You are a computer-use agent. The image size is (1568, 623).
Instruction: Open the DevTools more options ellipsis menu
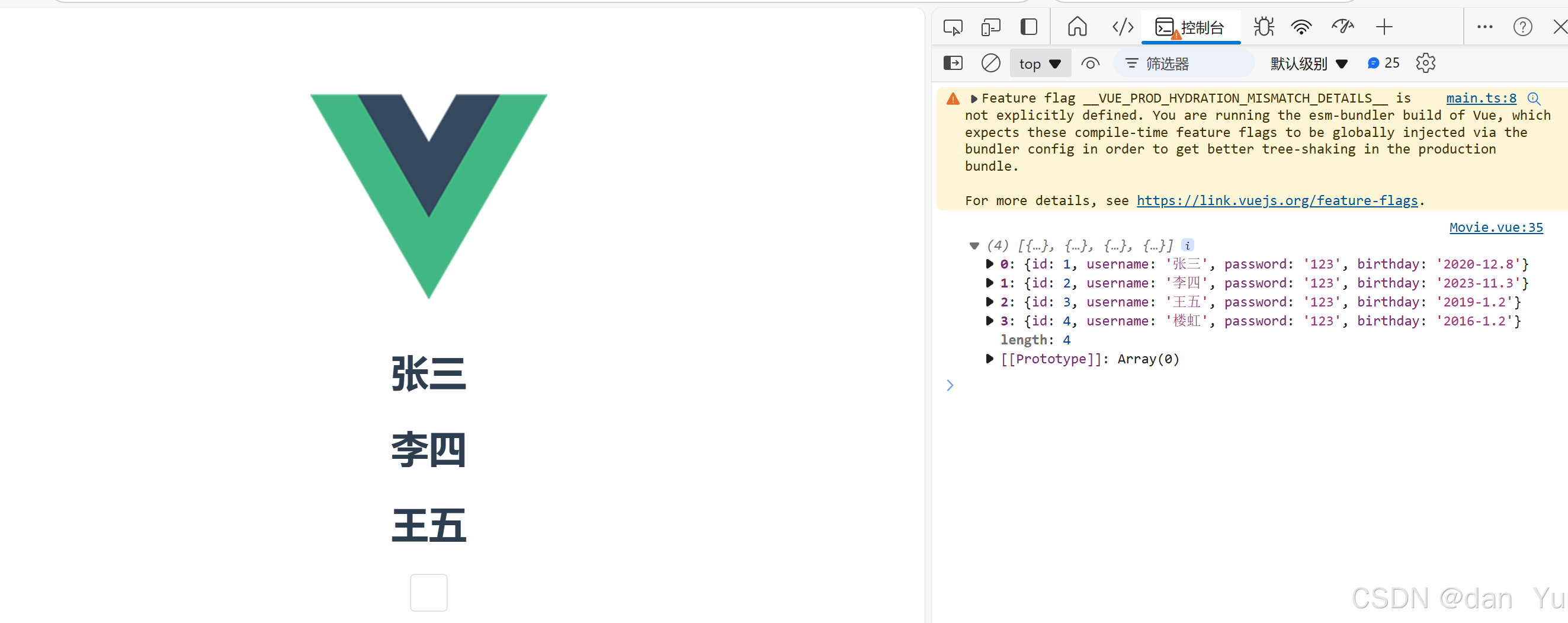pos(1484,27)
